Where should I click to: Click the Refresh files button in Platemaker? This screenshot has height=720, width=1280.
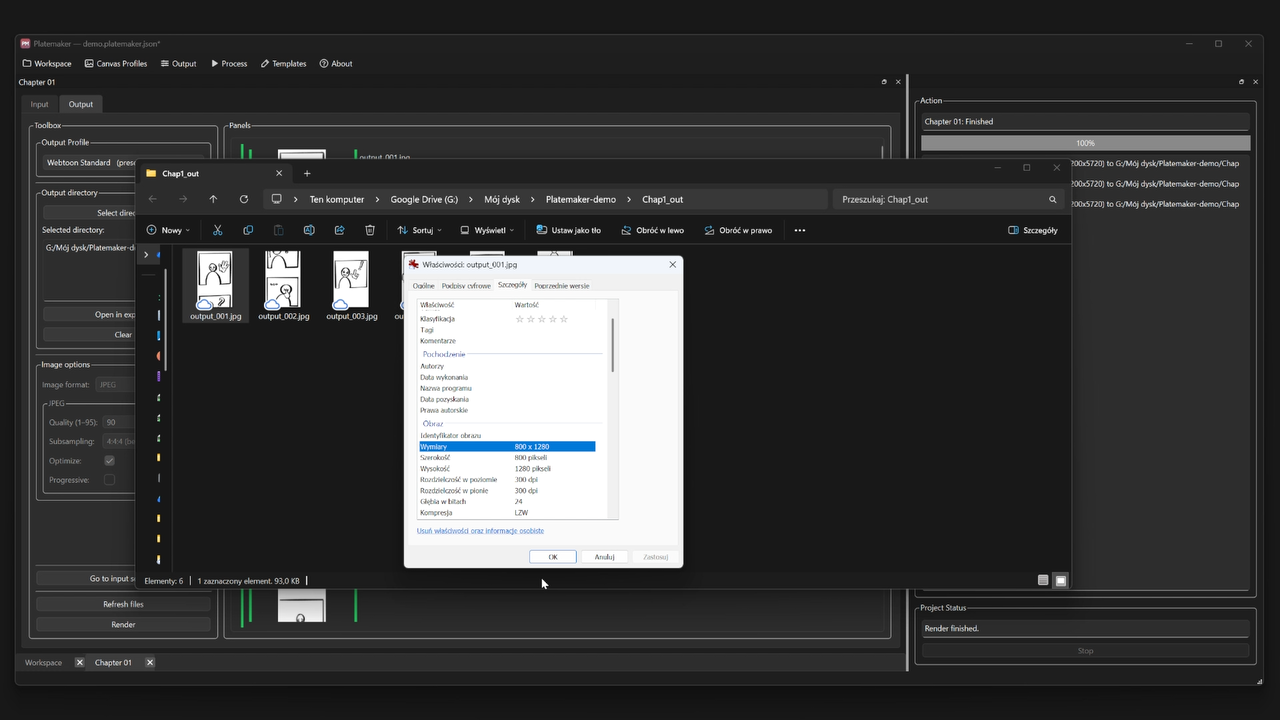pos(123,604)
